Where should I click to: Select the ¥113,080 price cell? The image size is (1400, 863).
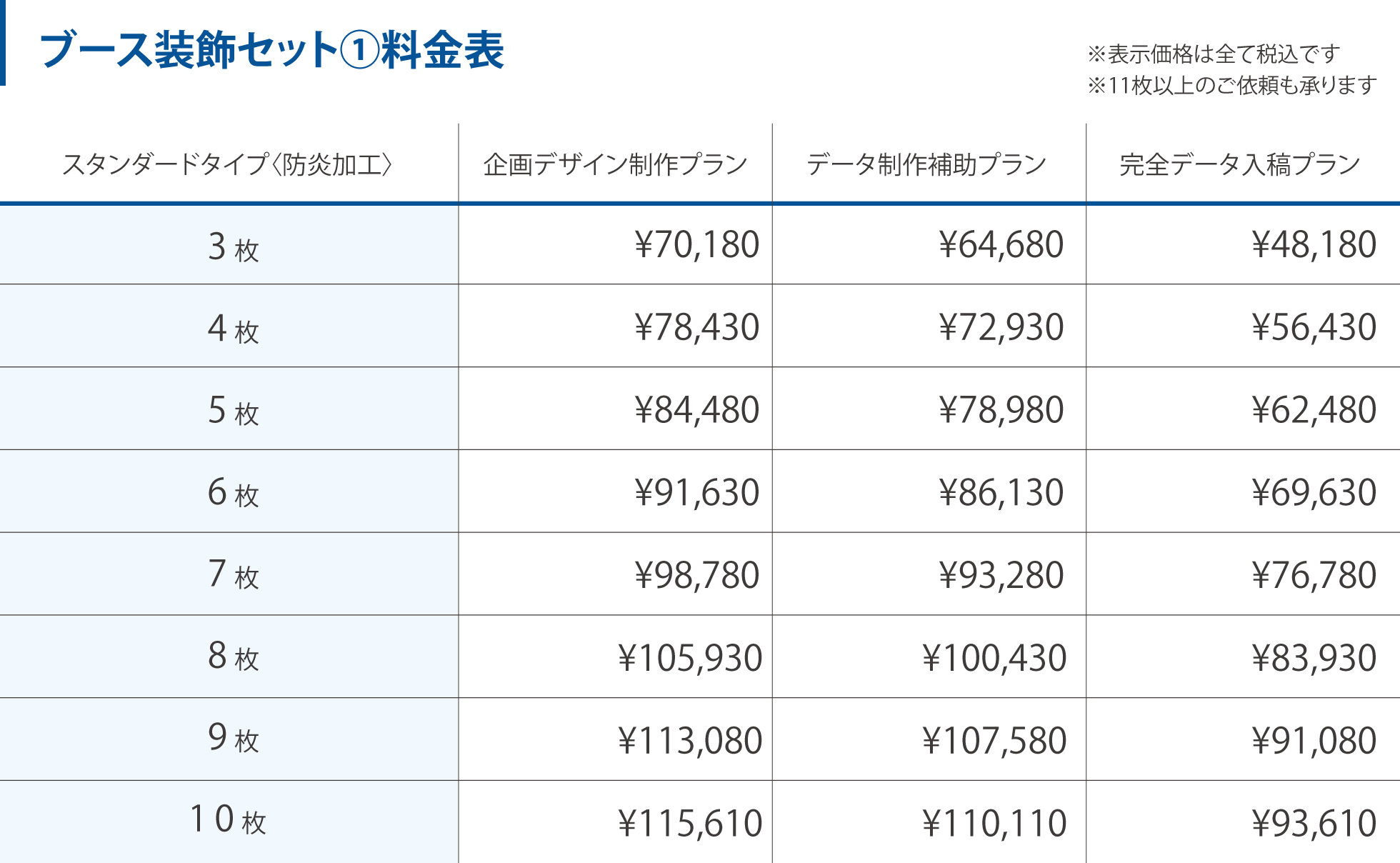point(689,741)
